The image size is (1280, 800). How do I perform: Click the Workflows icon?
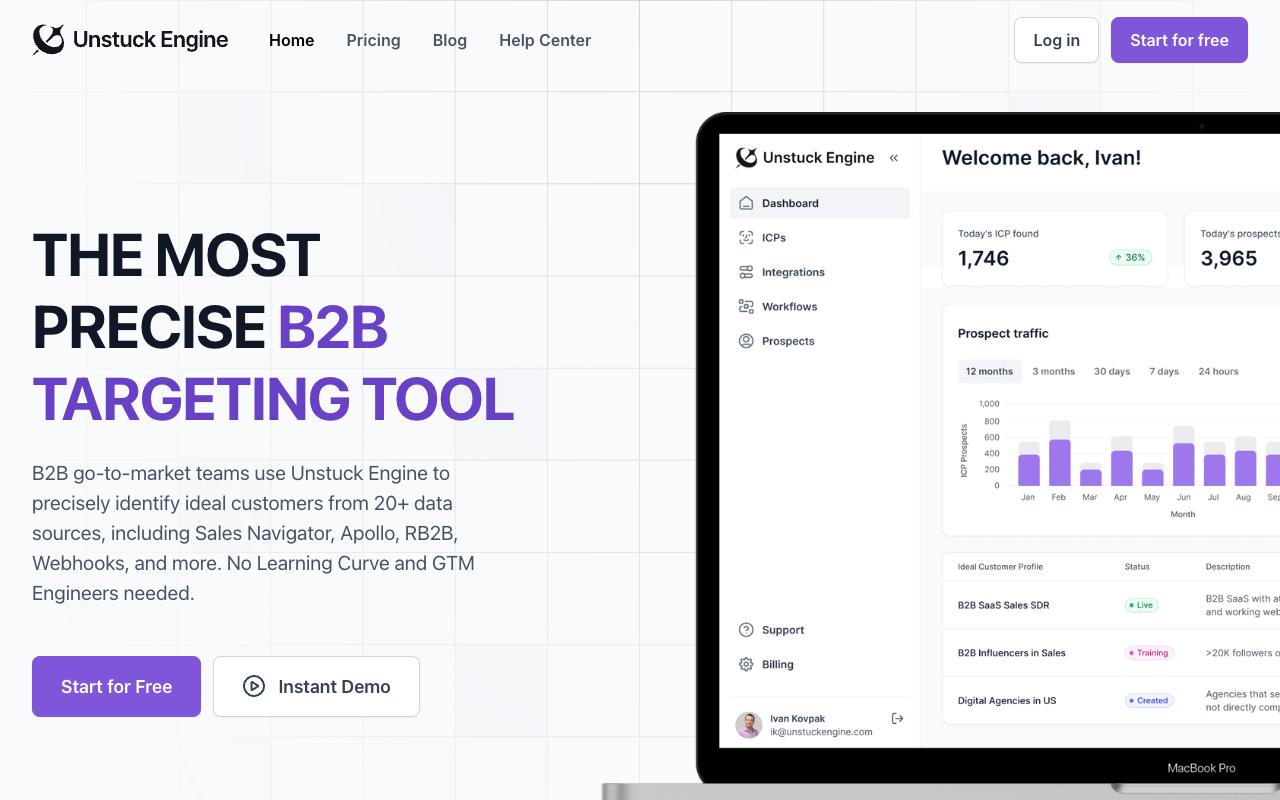[746, 307]
